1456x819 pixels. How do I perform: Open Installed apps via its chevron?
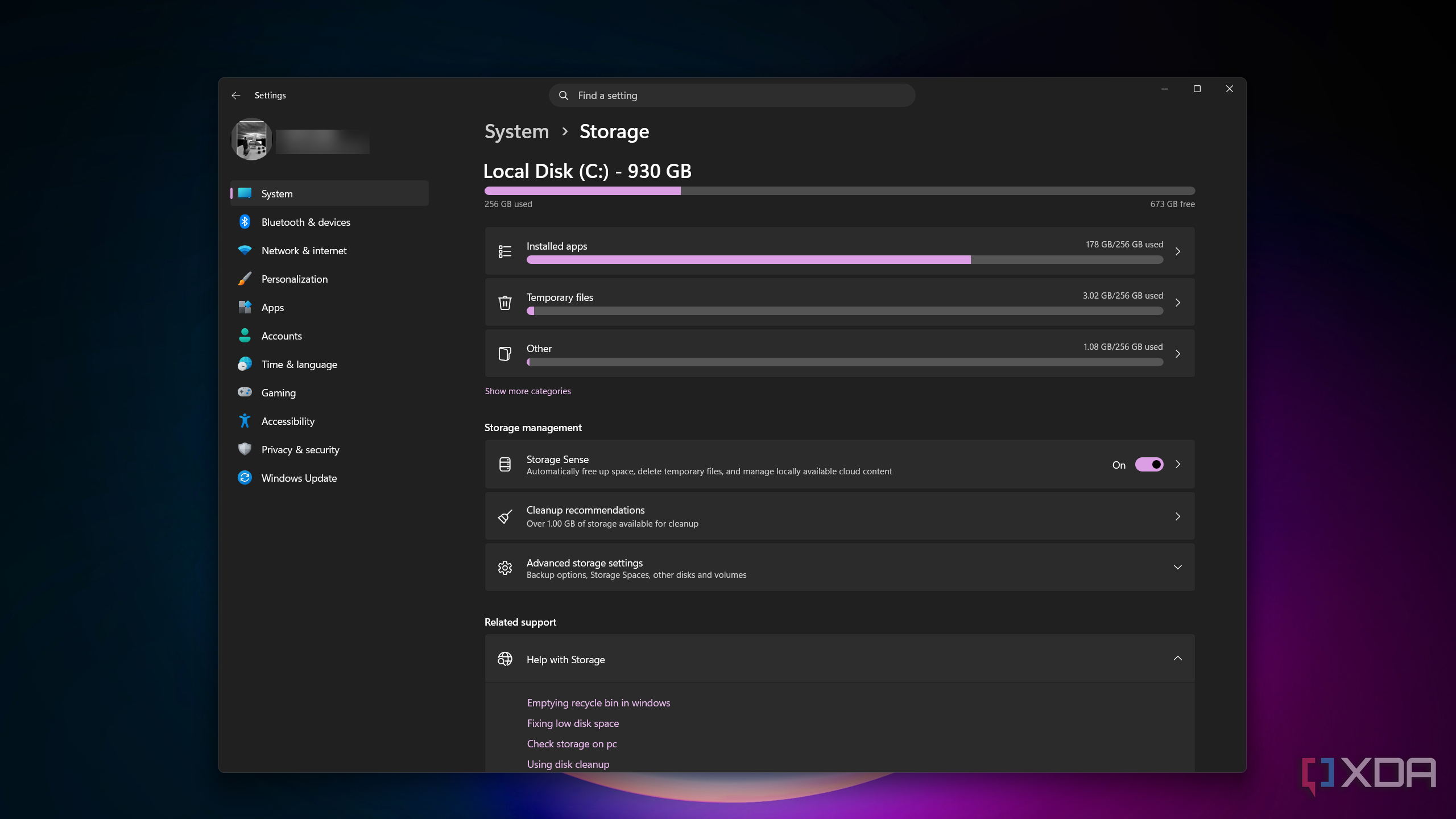click(x=1178, y=251)
